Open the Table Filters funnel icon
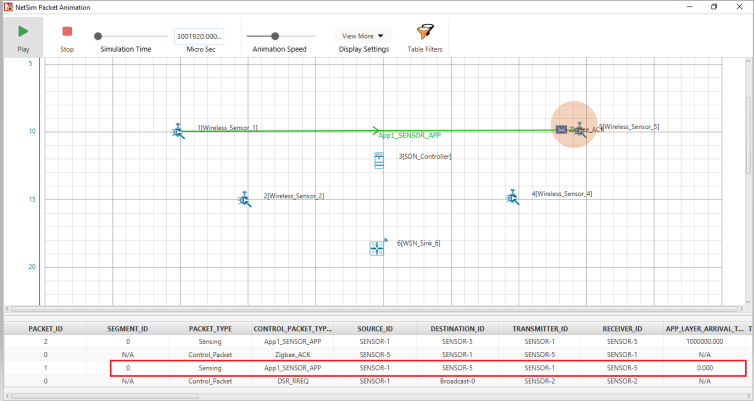Viewport: 754px width, 401px height. coord(425,31)
